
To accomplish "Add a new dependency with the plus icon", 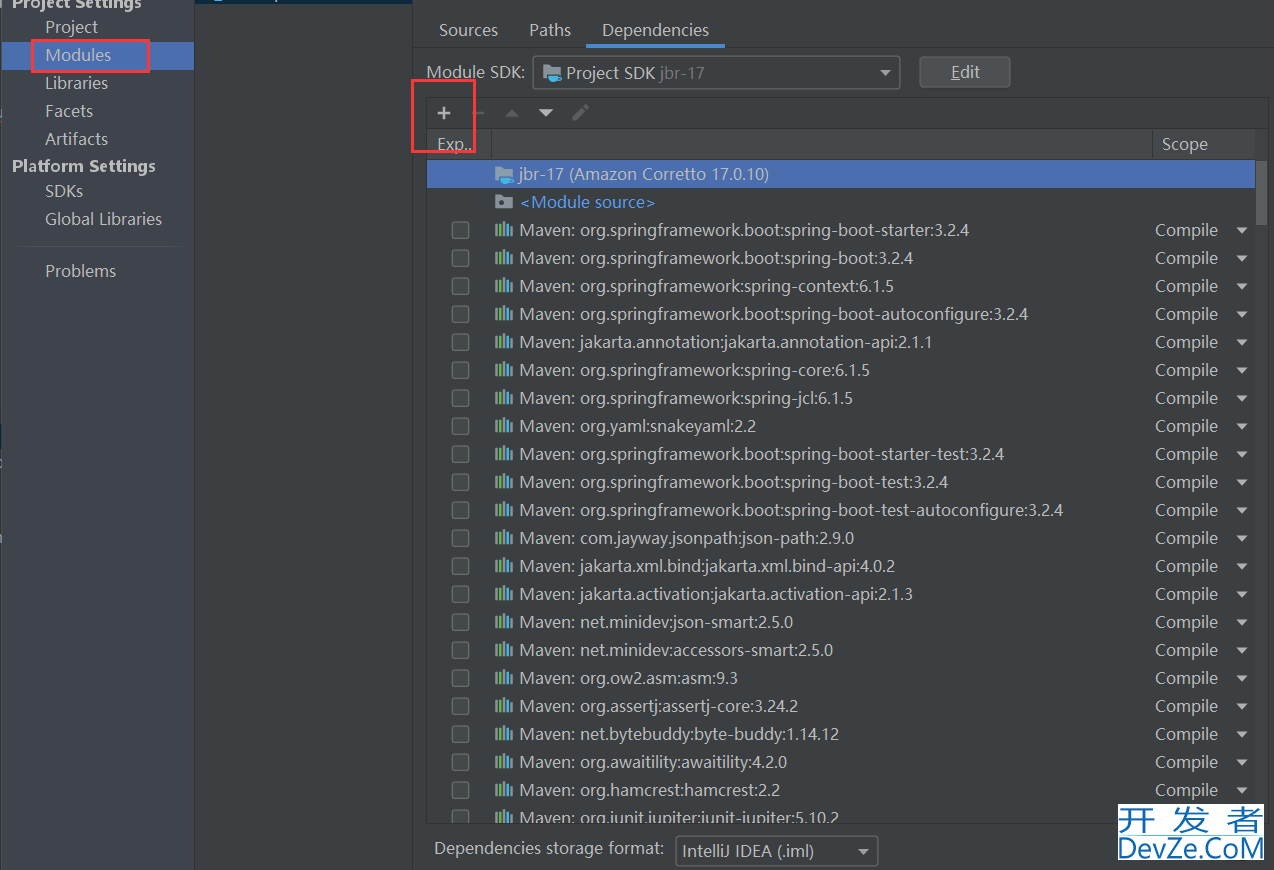I will click(444, 113).
